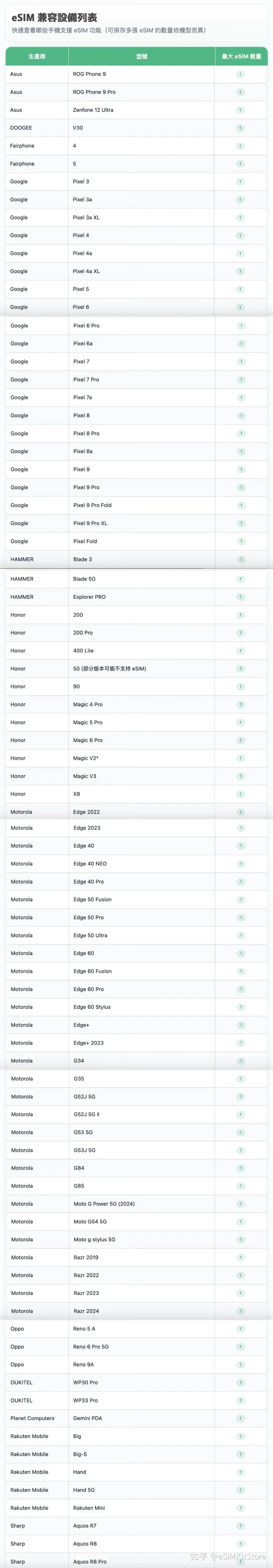This screenshot has height=1568, width=273.
Task: Click the count badge in the DOOGEE V30 row
Action: (240, 128)
